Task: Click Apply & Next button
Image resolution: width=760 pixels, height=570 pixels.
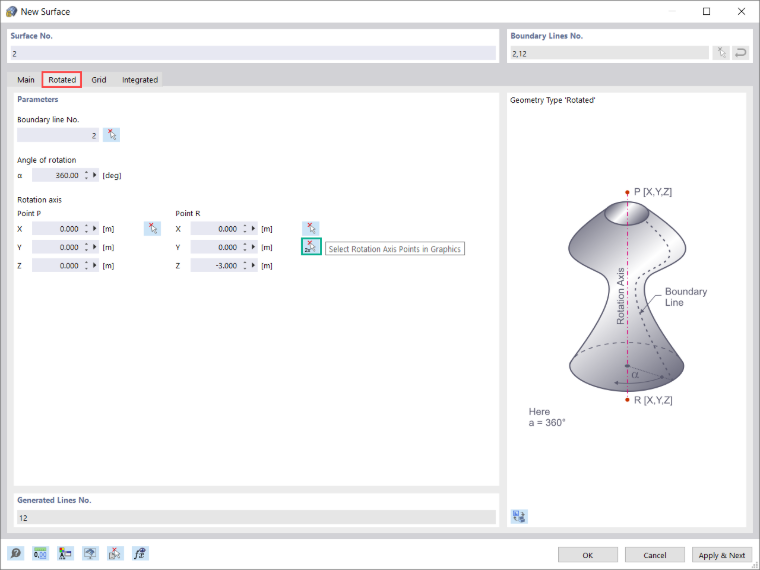Action: coord(722,555)
